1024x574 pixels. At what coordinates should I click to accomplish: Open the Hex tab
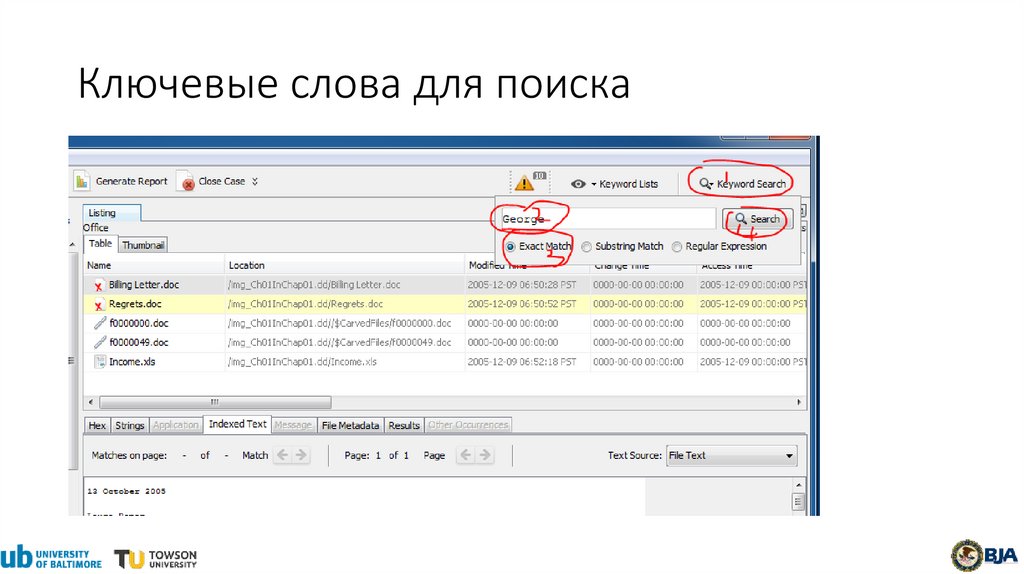97,426
